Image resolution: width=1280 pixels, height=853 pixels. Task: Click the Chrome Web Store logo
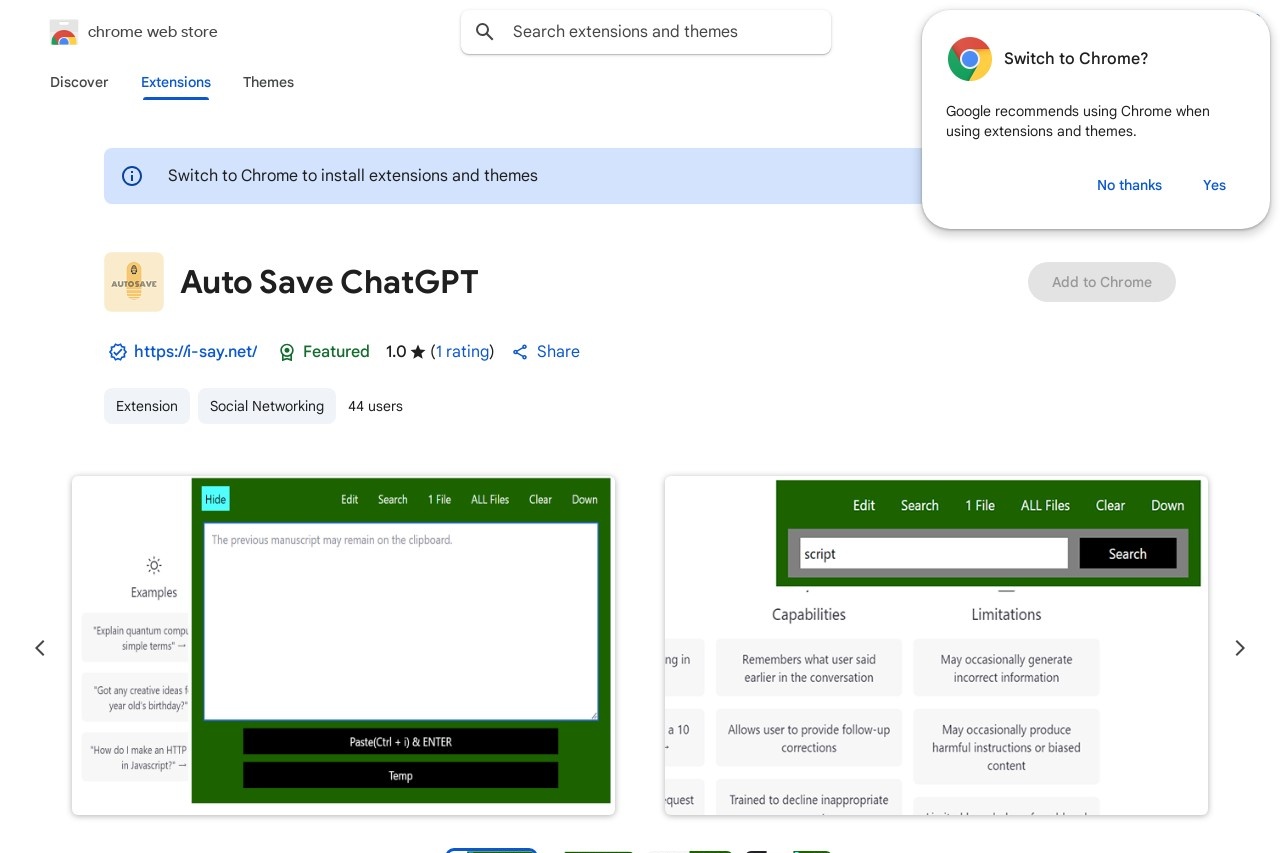coord(63,32)
